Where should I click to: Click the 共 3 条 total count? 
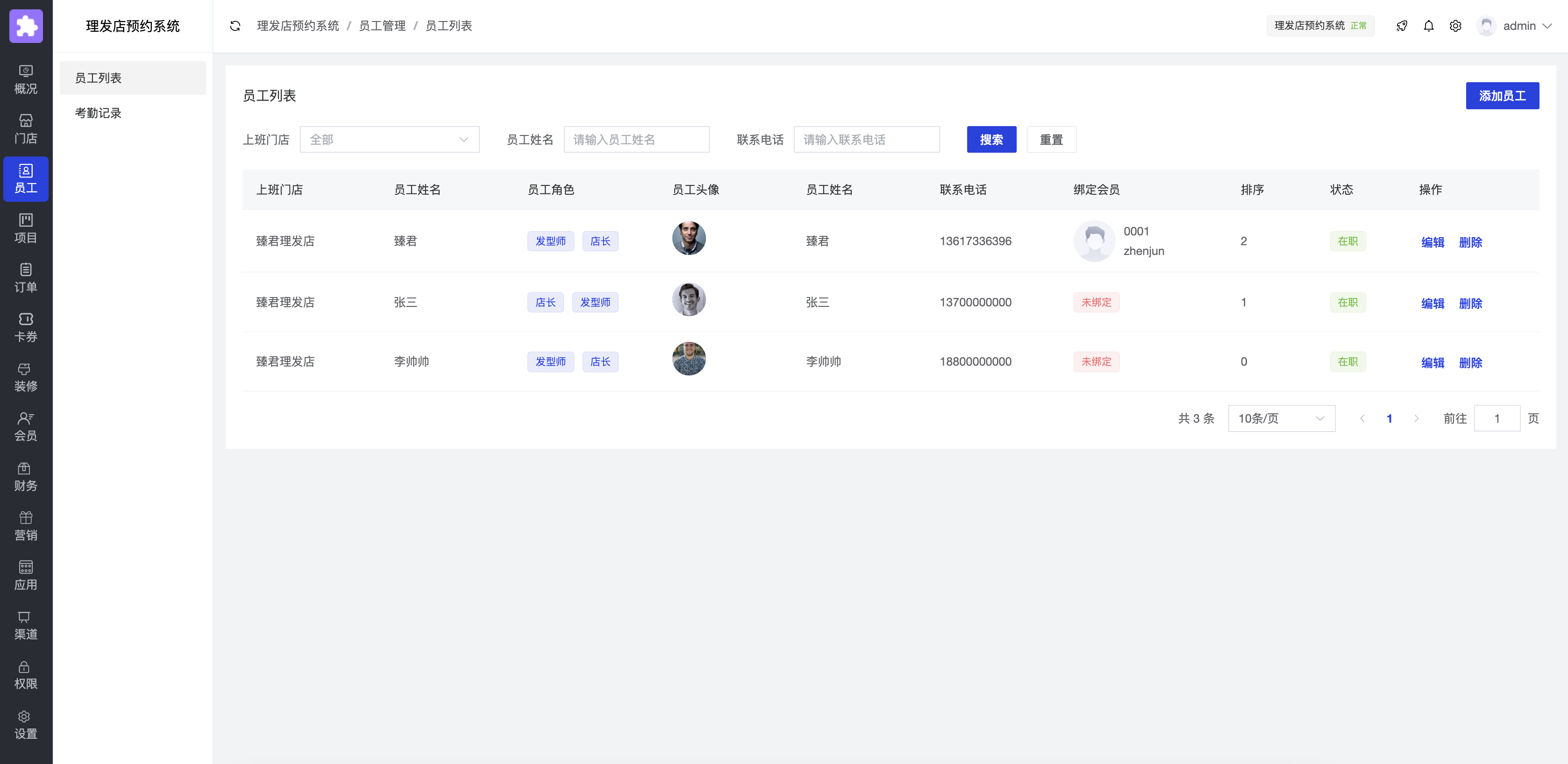point(1196,418)
